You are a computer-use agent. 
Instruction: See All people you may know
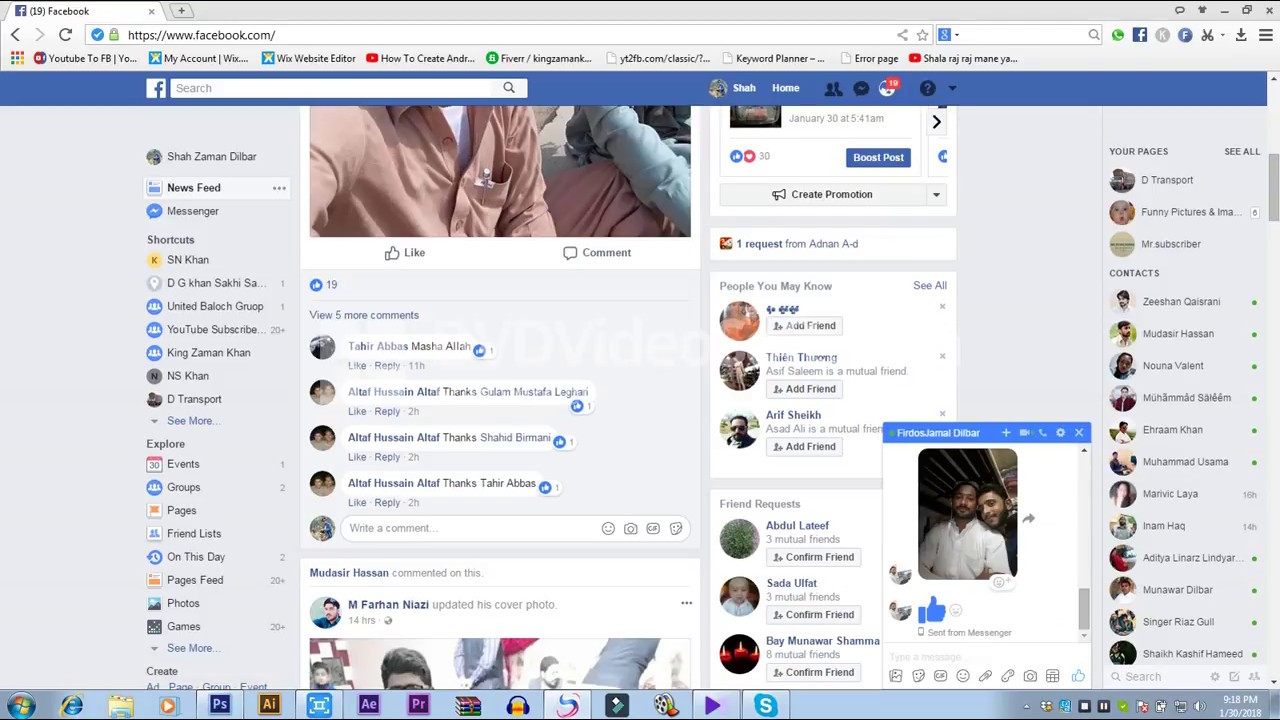point(930,286)
